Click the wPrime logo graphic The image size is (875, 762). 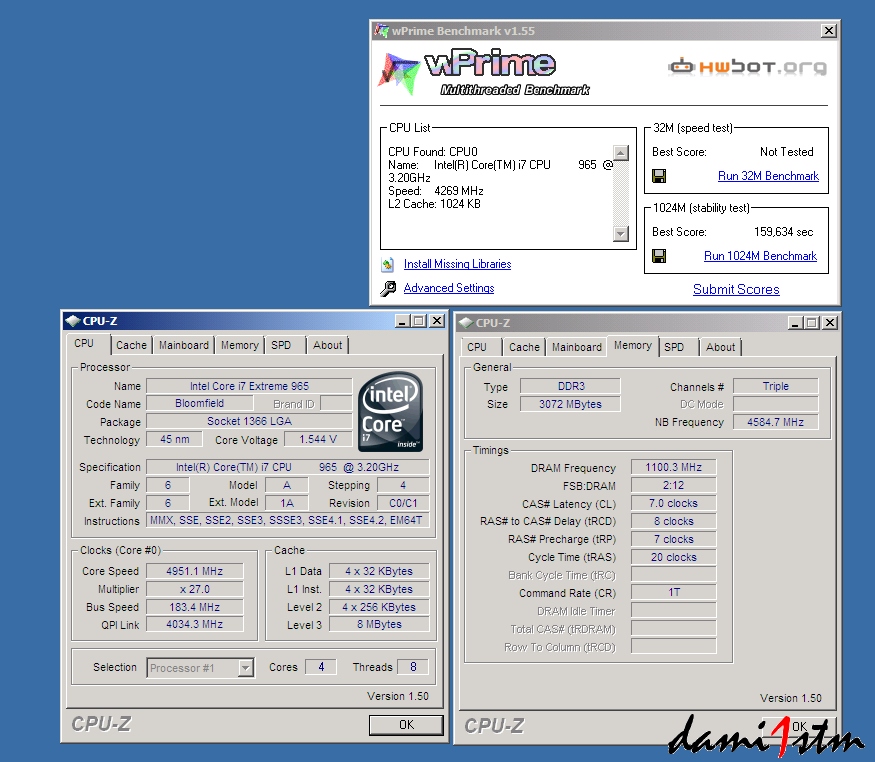[483, 71]
